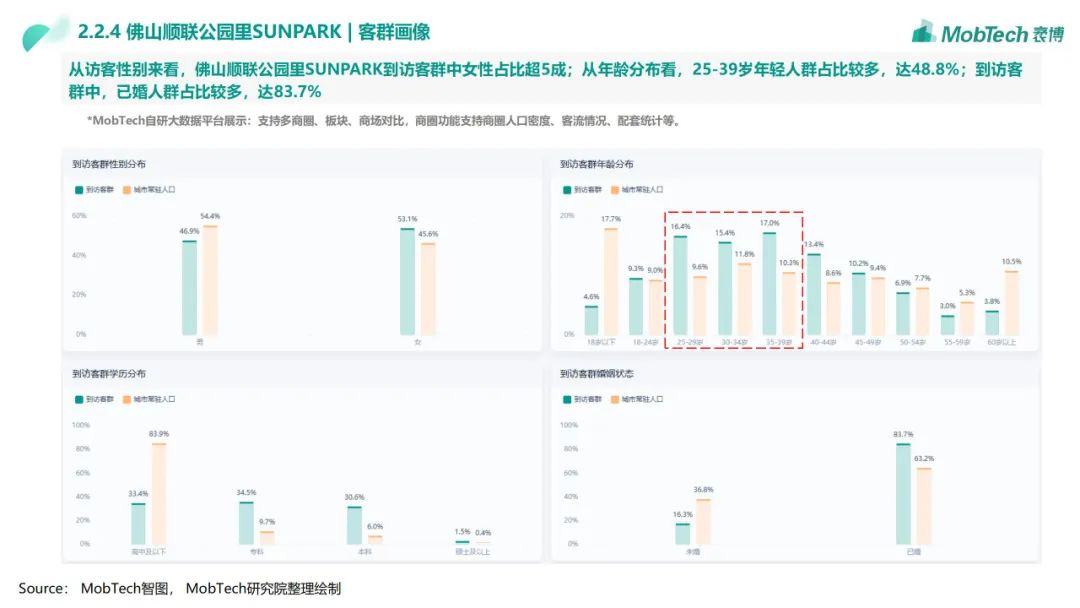
Task: Click the 36.8% value in marital chart
Action: [703, 490]
